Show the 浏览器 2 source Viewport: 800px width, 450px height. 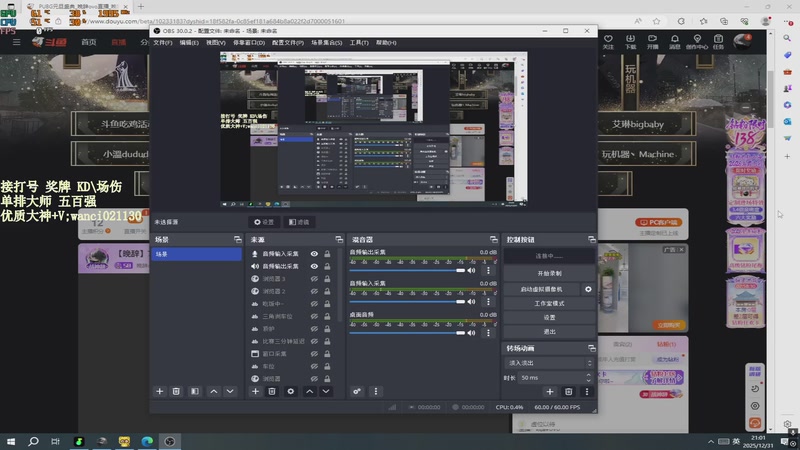coord(314,291)
